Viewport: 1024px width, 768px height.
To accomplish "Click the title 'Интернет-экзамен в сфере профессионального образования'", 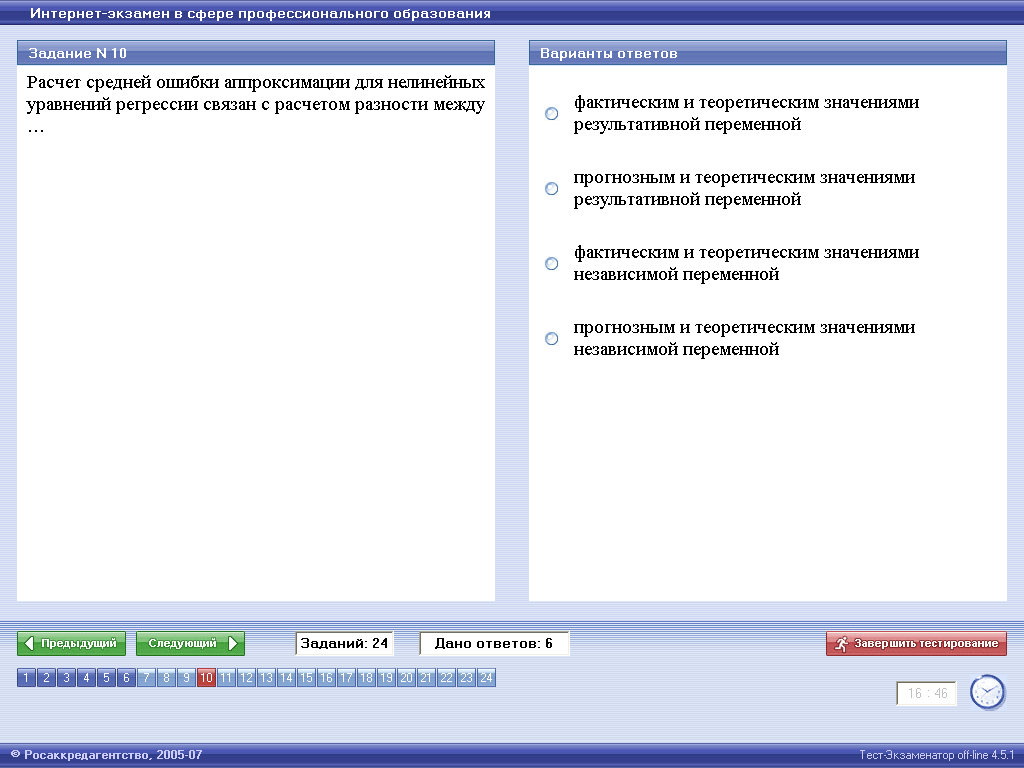I will pyautogui.click(x=260, y=13).
